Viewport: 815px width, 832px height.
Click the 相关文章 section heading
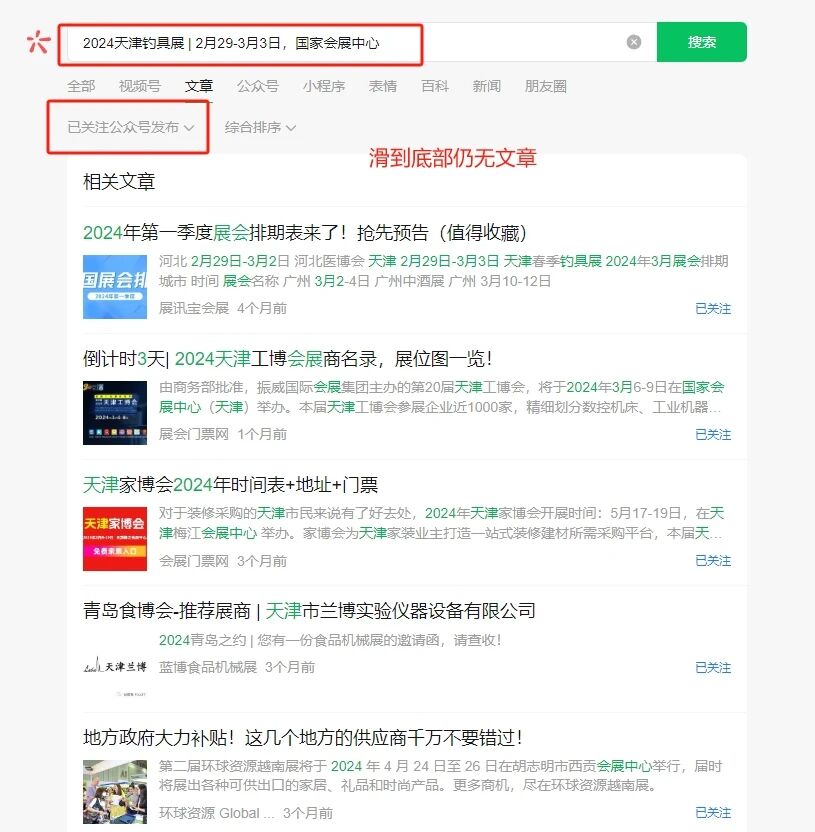pos(119,181)
